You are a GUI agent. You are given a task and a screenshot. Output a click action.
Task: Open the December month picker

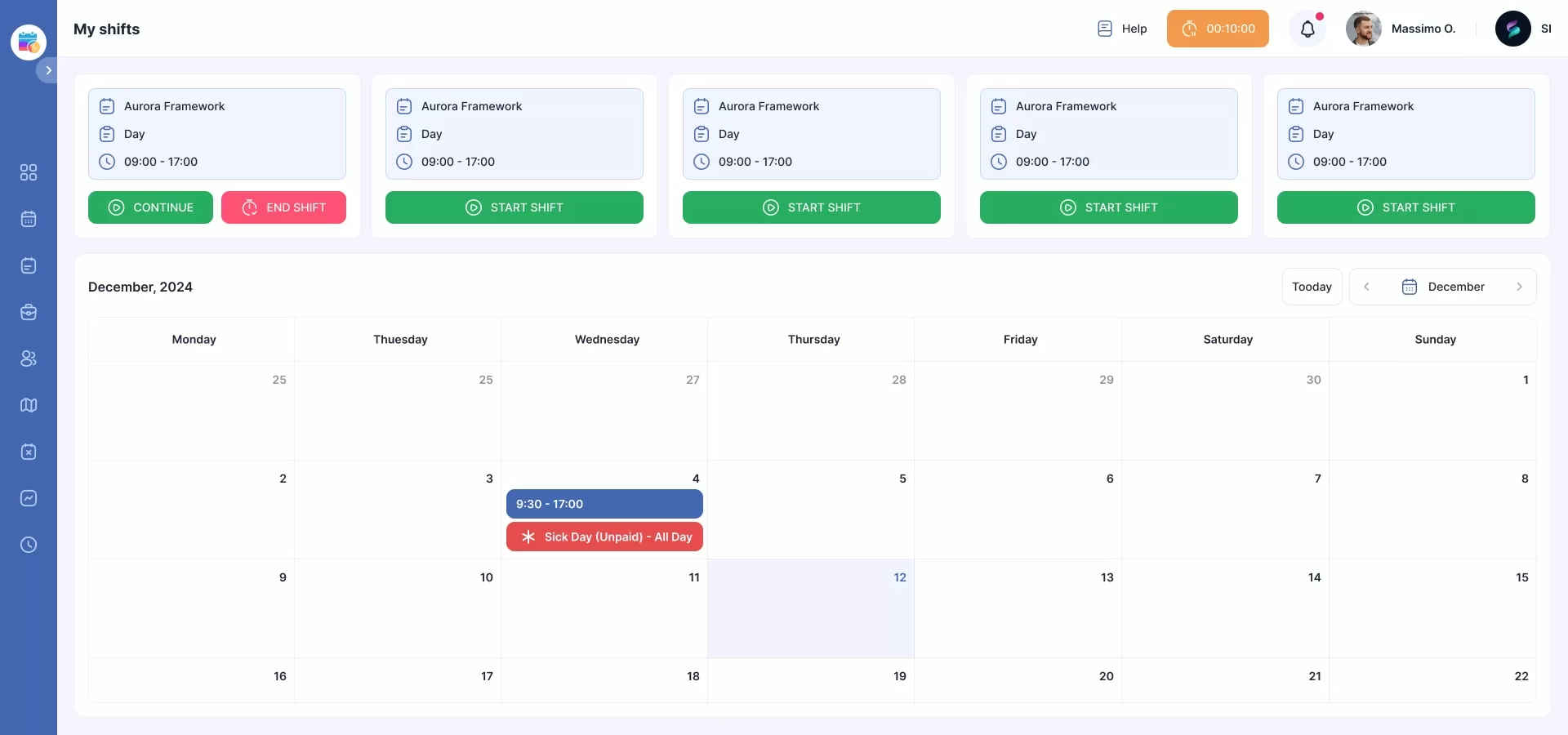(1443, 287)
